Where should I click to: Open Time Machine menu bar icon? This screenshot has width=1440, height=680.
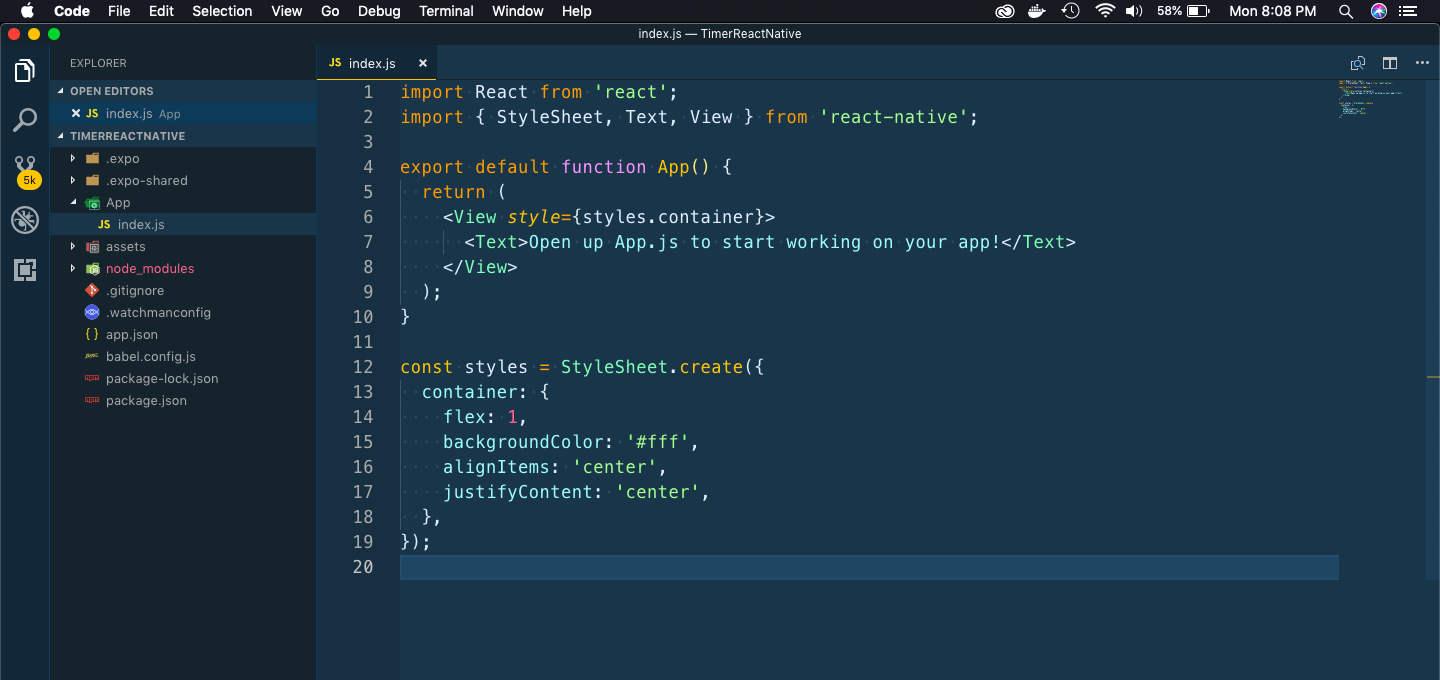click(x=1071, y=11)
